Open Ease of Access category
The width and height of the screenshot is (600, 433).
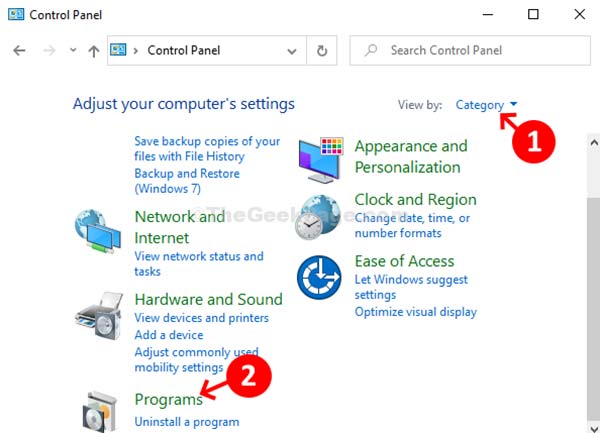[404, 261]
